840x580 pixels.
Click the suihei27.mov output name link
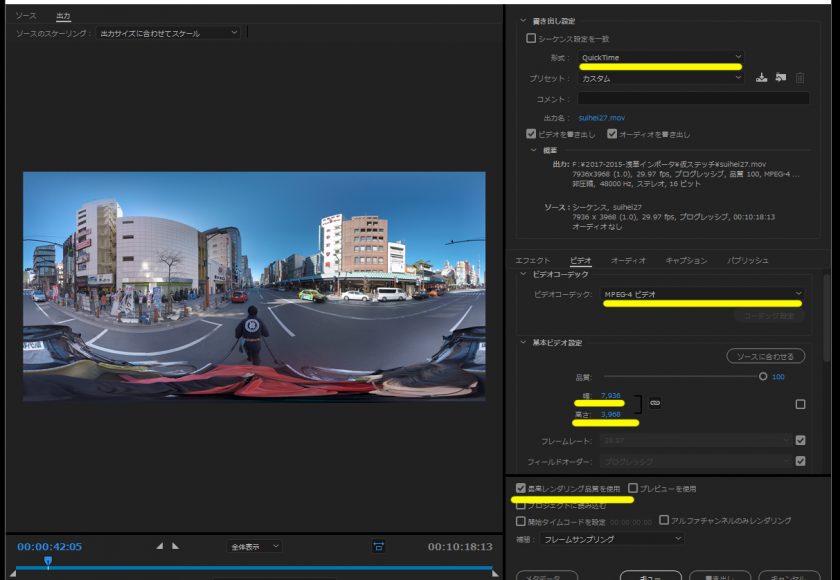pyautogui.click(x=602, y=118)
